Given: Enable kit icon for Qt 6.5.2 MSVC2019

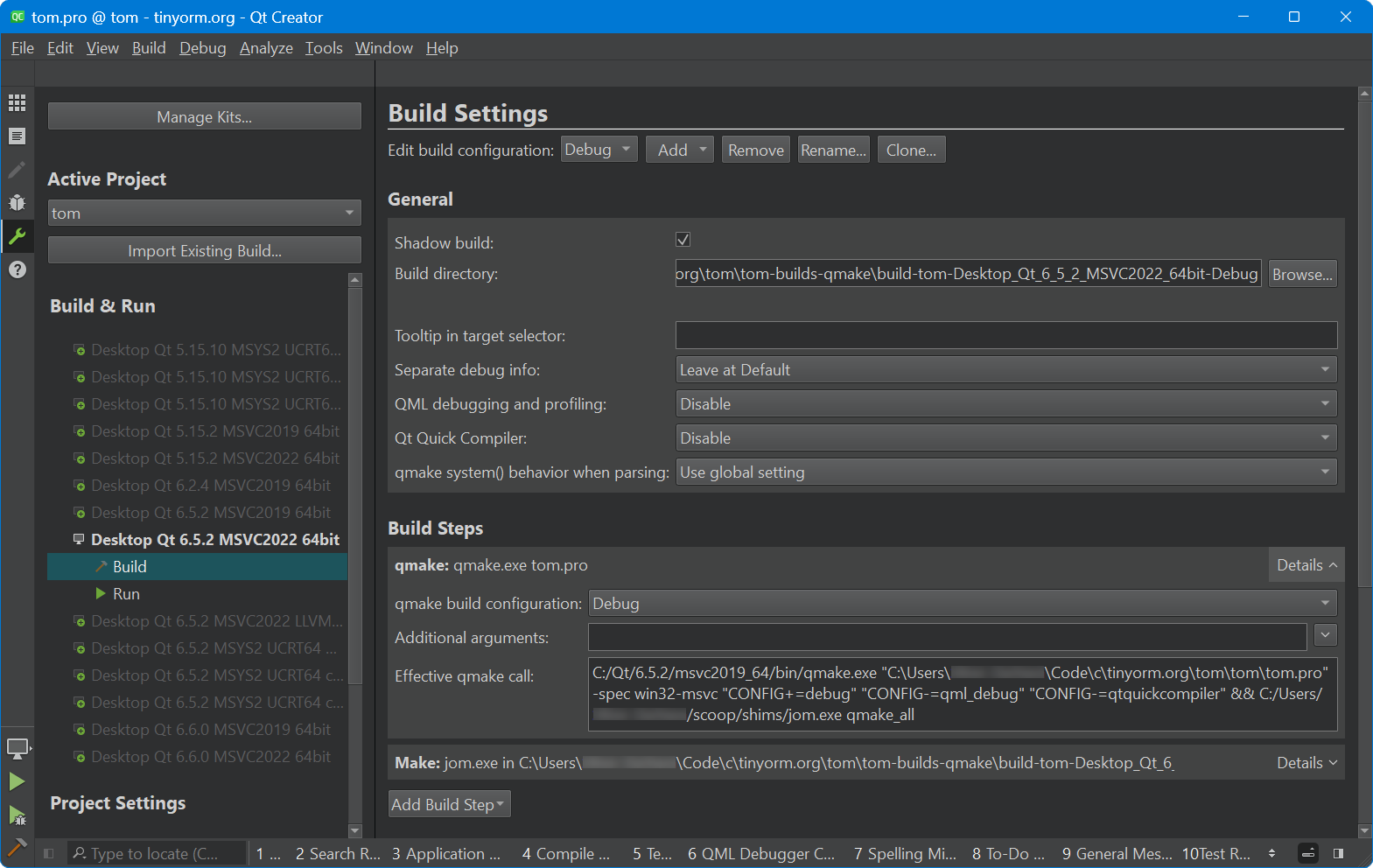Looking at the screenshot, I should click(x=80, y=513).
